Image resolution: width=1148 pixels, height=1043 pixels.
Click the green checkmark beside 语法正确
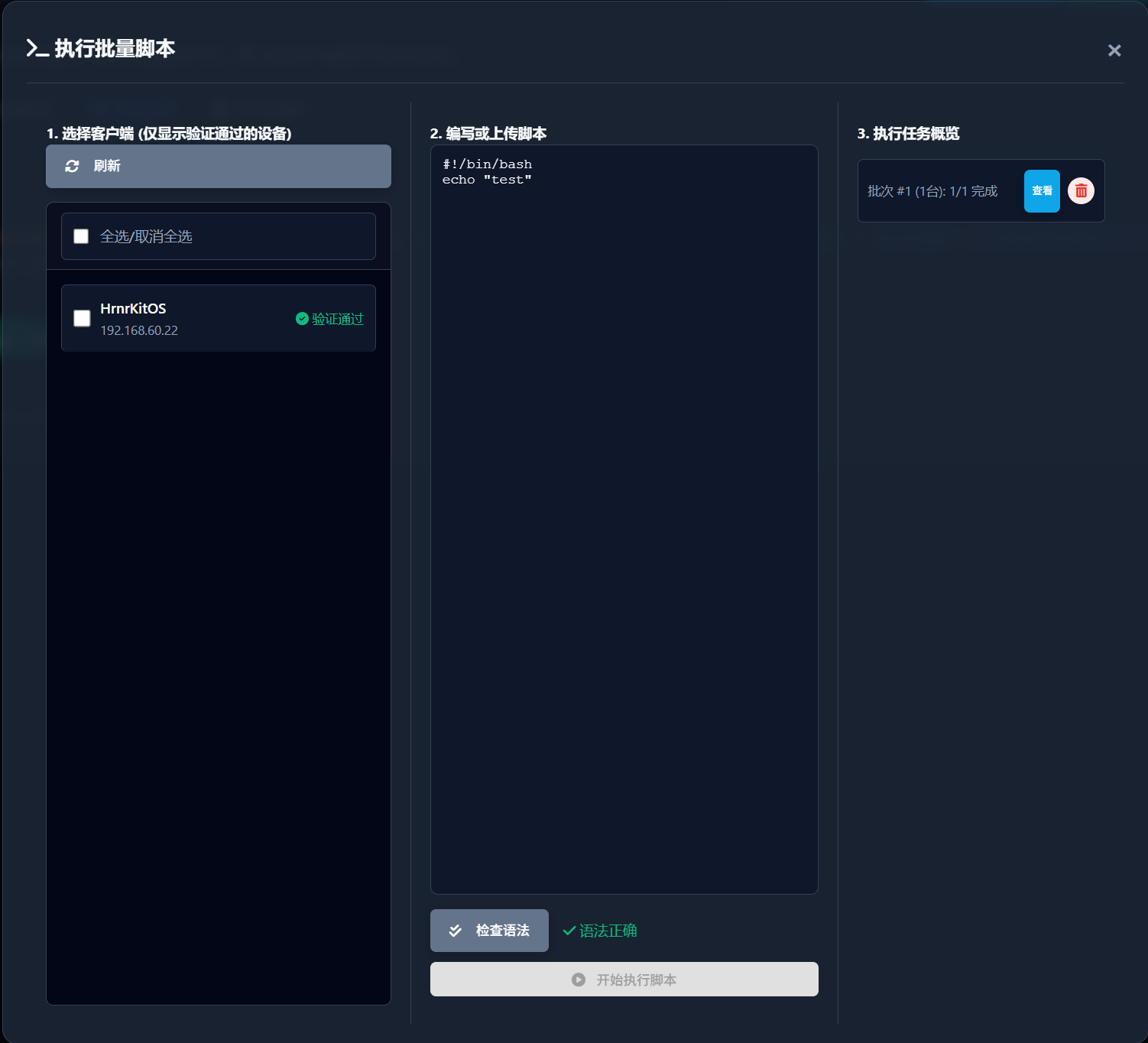click(x=569, y=931)
